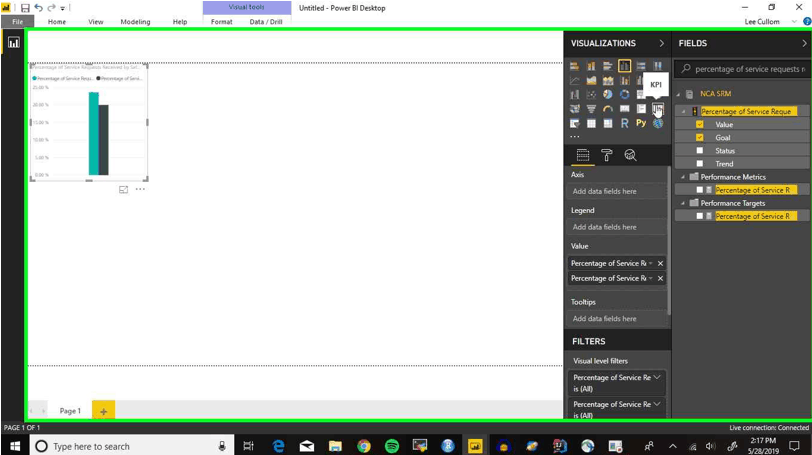Select the Page 1 tab
Image resolution: width=812 pixels, height=455 pixels.
click(x=70, y=411)
